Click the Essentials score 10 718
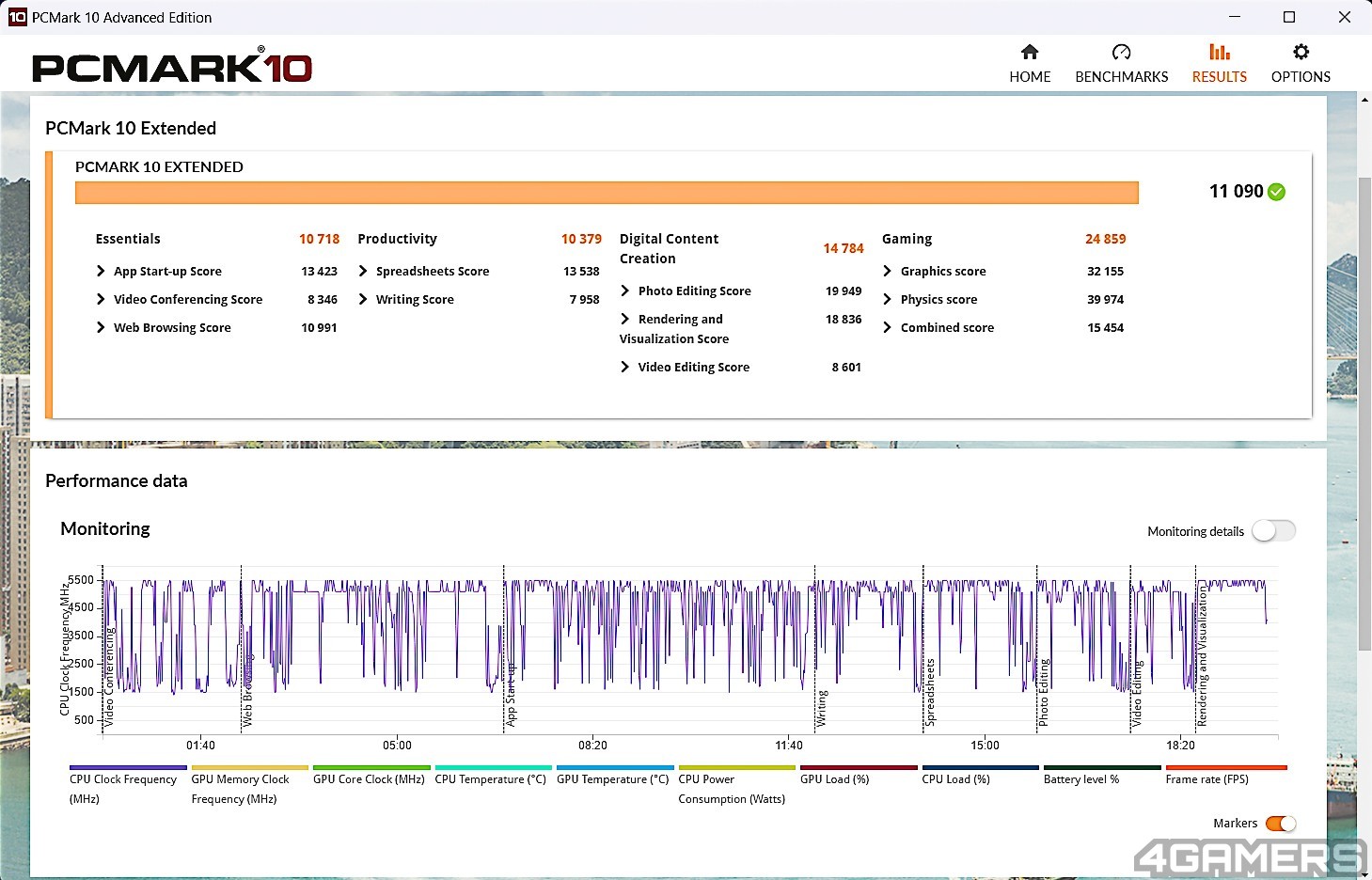Viewport: 1372px width, 880px height. (319, 239)
